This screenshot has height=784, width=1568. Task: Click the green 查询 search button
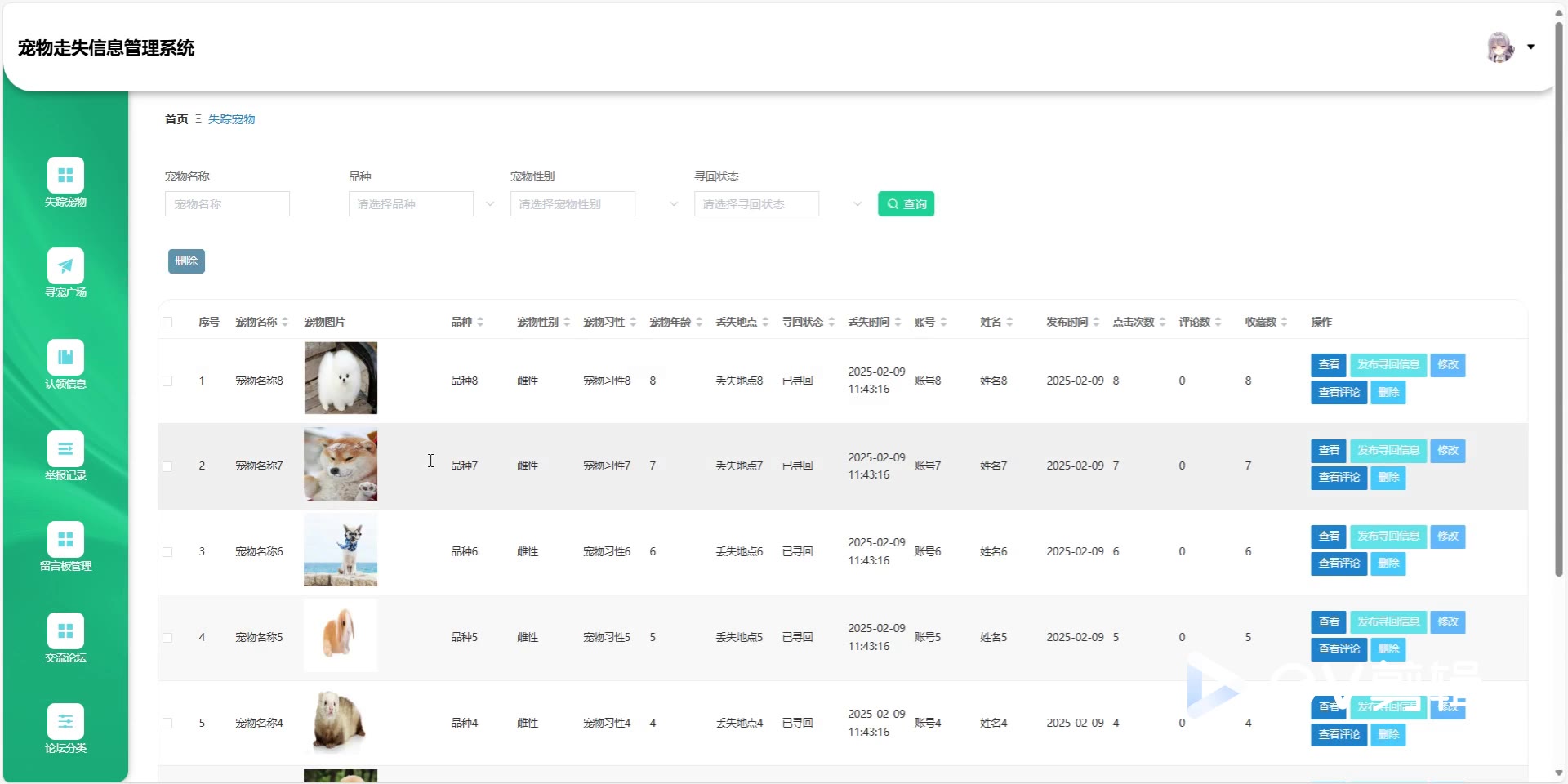tap(906, 204)
